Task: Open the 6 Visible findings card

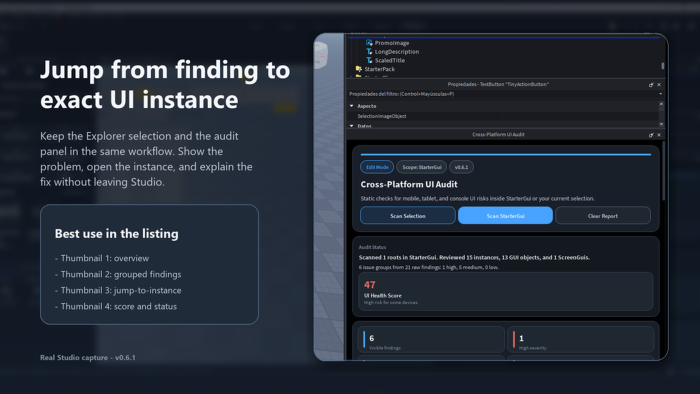Action: [431, 340]
